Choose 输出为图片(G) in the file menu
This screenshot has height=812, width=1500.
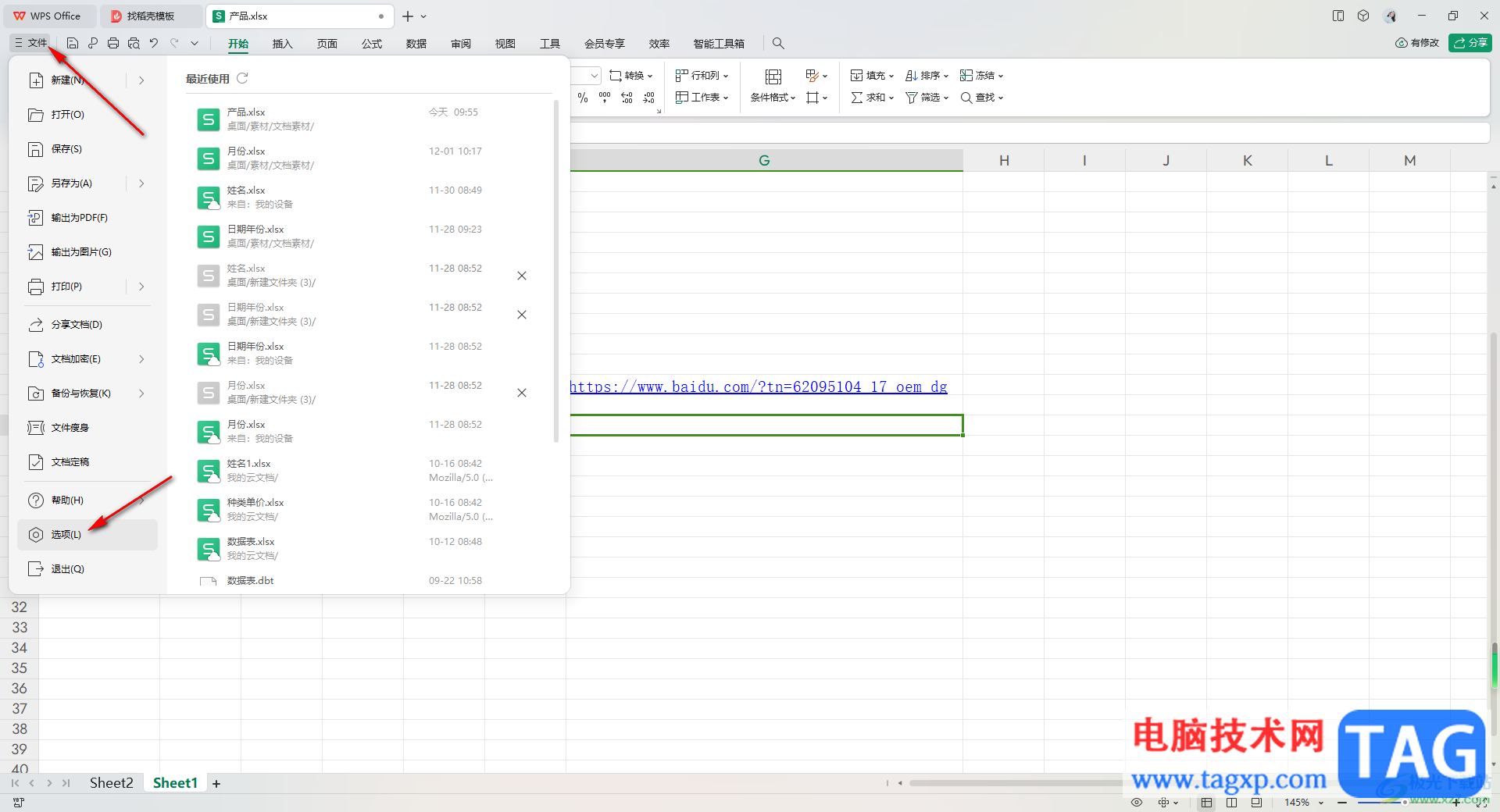(87, 252)
